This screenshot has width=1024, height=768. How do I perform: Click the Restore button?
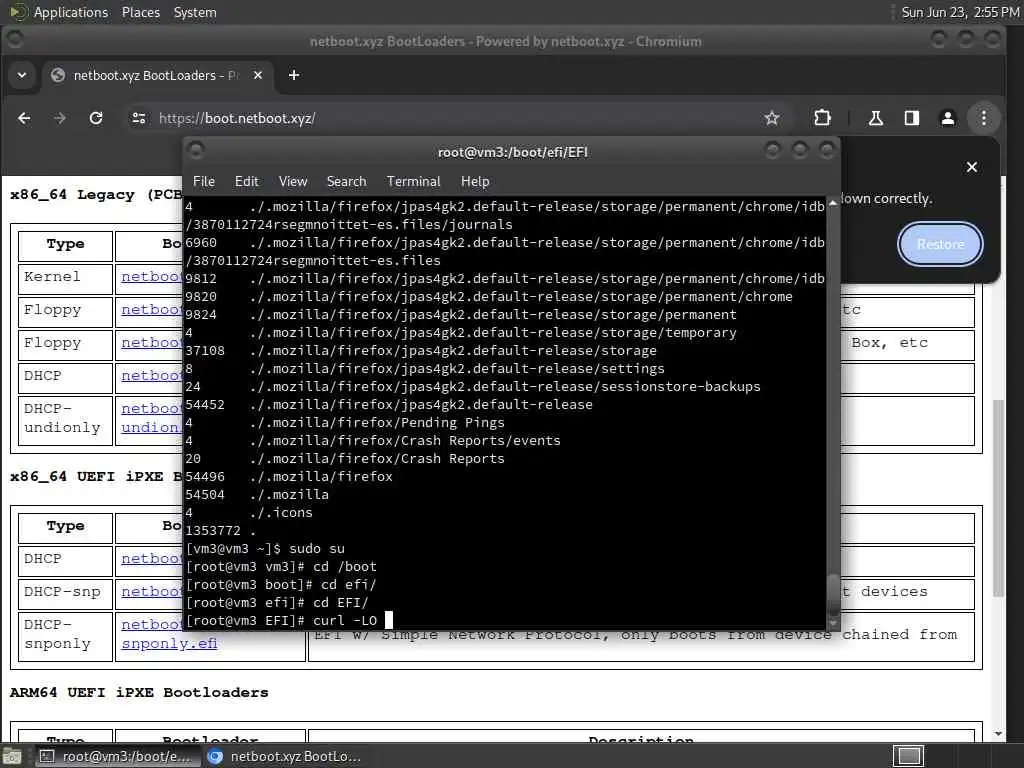click(x=940, y=244)
